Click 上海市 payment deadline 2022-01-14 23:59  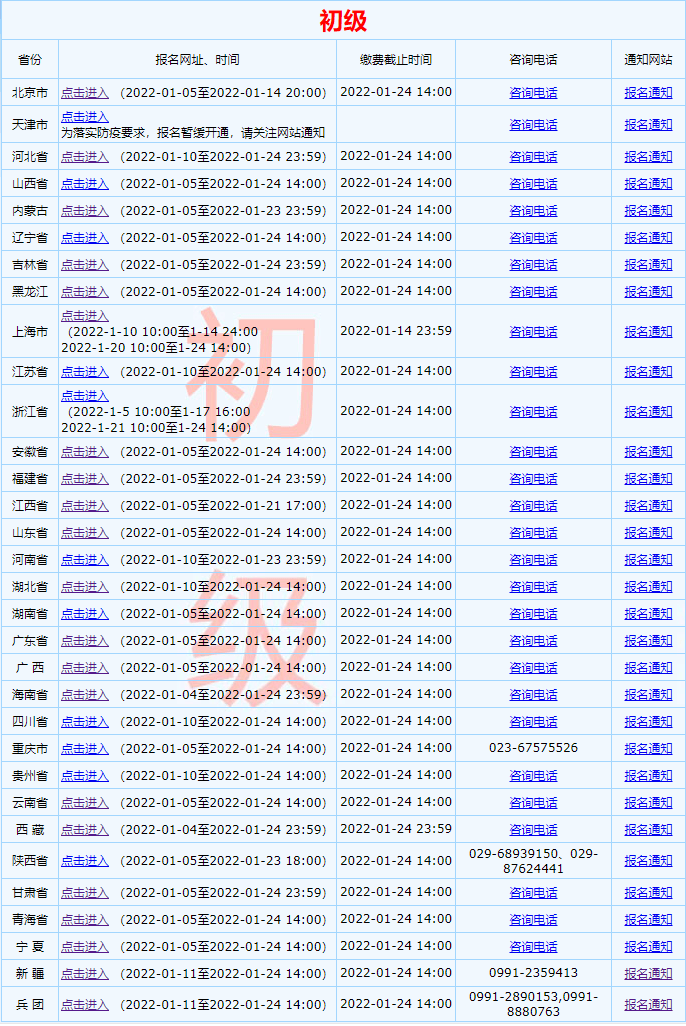tap(396, 331)
